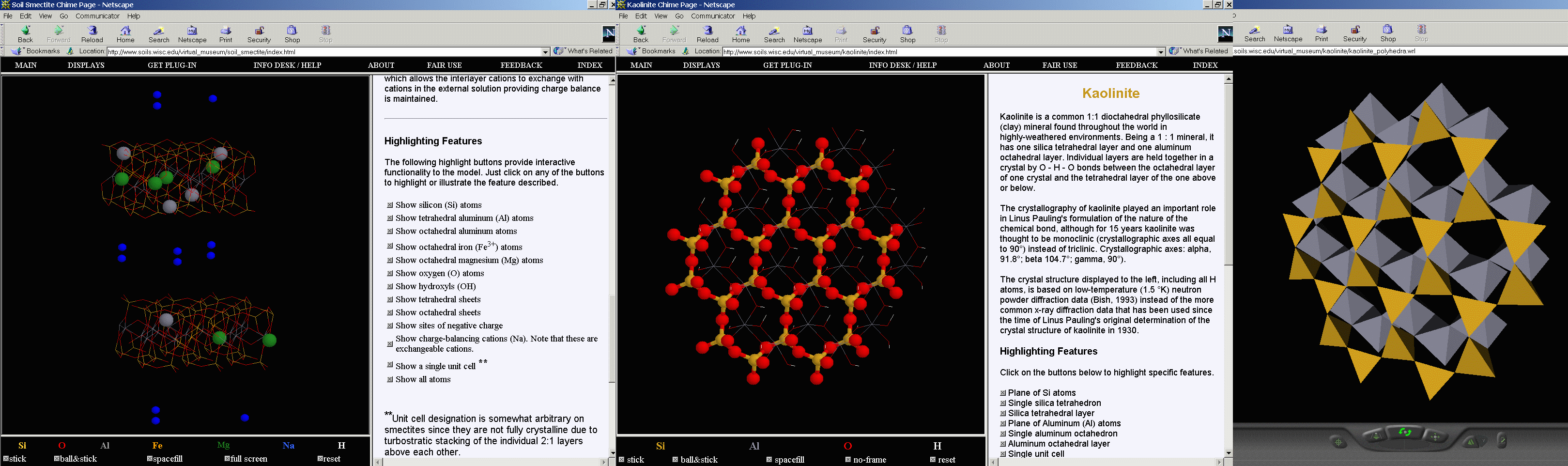Click the crosshair seek button in the 3D viewer
The image size is (1568, 466).
tap(1338, 442)
